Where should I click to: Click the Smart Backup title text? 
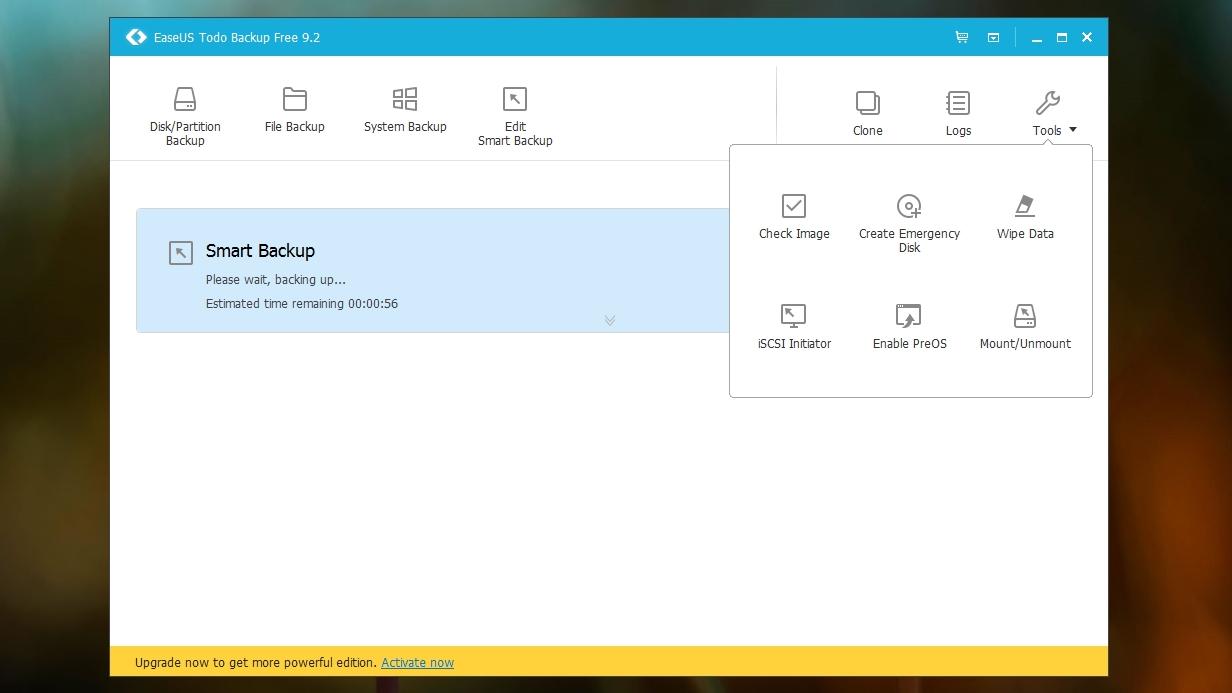point(260,251)
